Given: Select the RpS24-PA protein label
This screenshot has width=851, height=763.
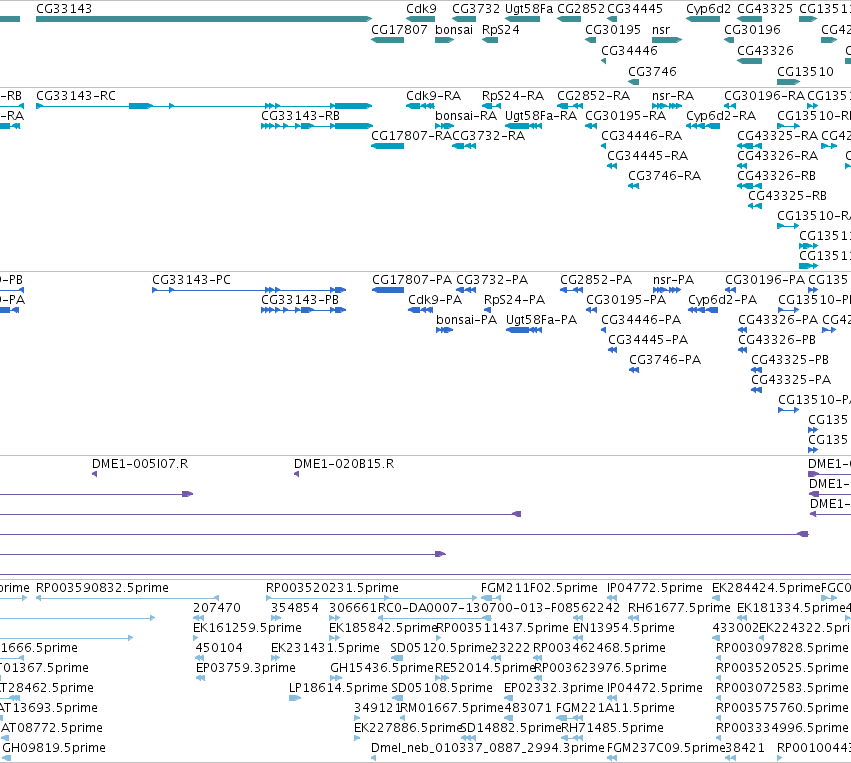Looking at the screenshot, I should pos(514,300).
